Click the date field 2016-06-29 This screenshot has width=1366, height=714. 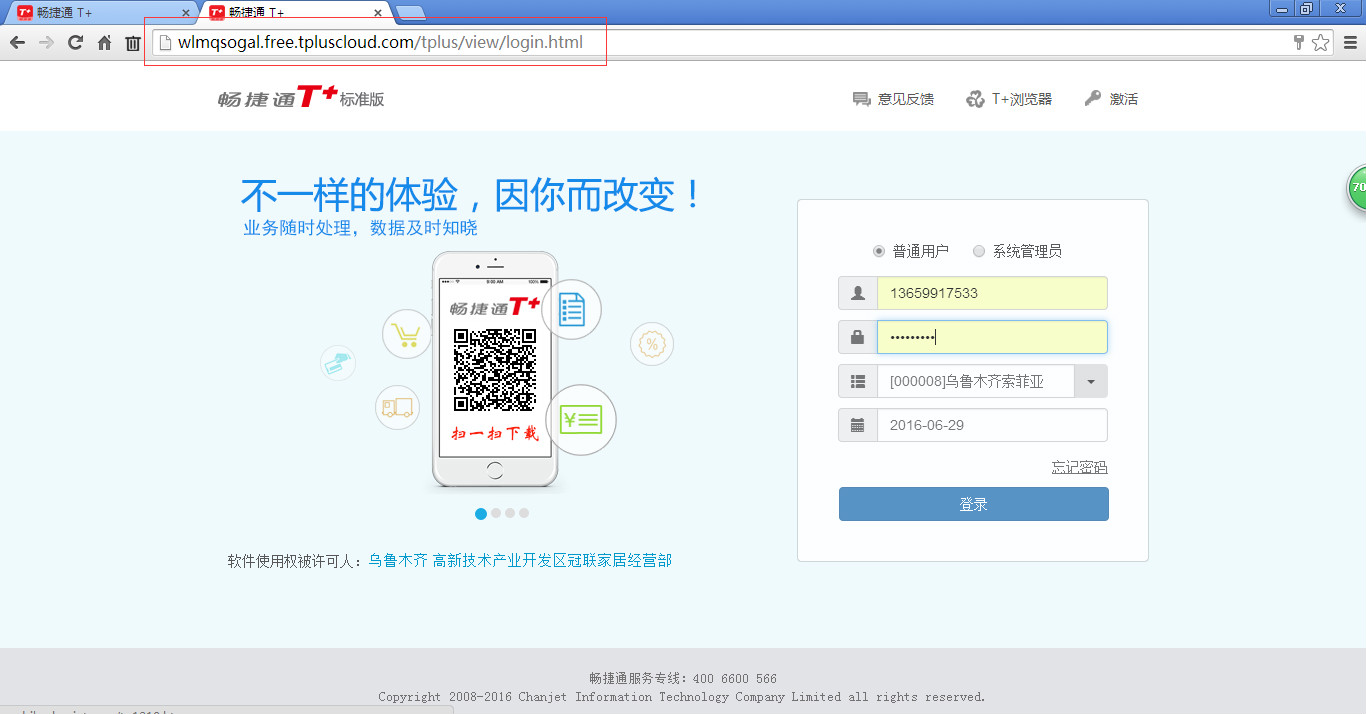(992, 425)
